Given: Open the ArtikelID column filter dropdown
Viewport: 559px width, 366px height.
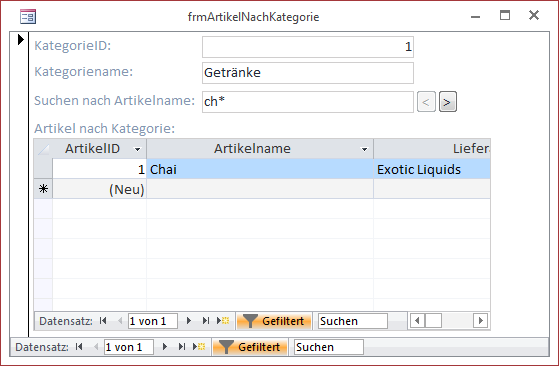Looking at the screenshot, I should [x=137, y=149].
